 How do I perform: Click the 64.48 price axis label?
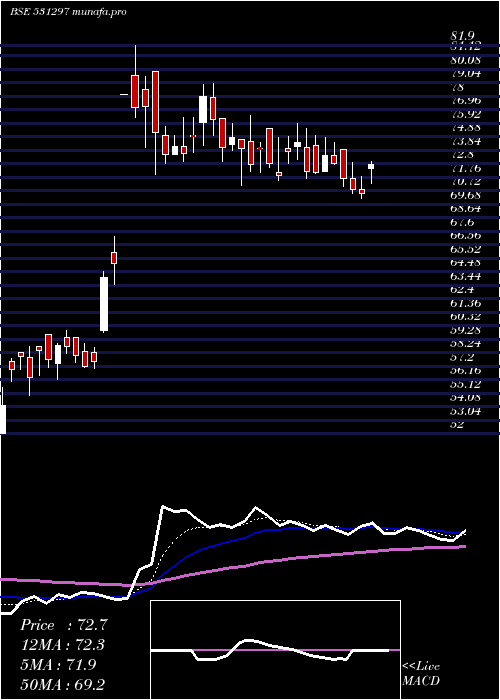466,262
